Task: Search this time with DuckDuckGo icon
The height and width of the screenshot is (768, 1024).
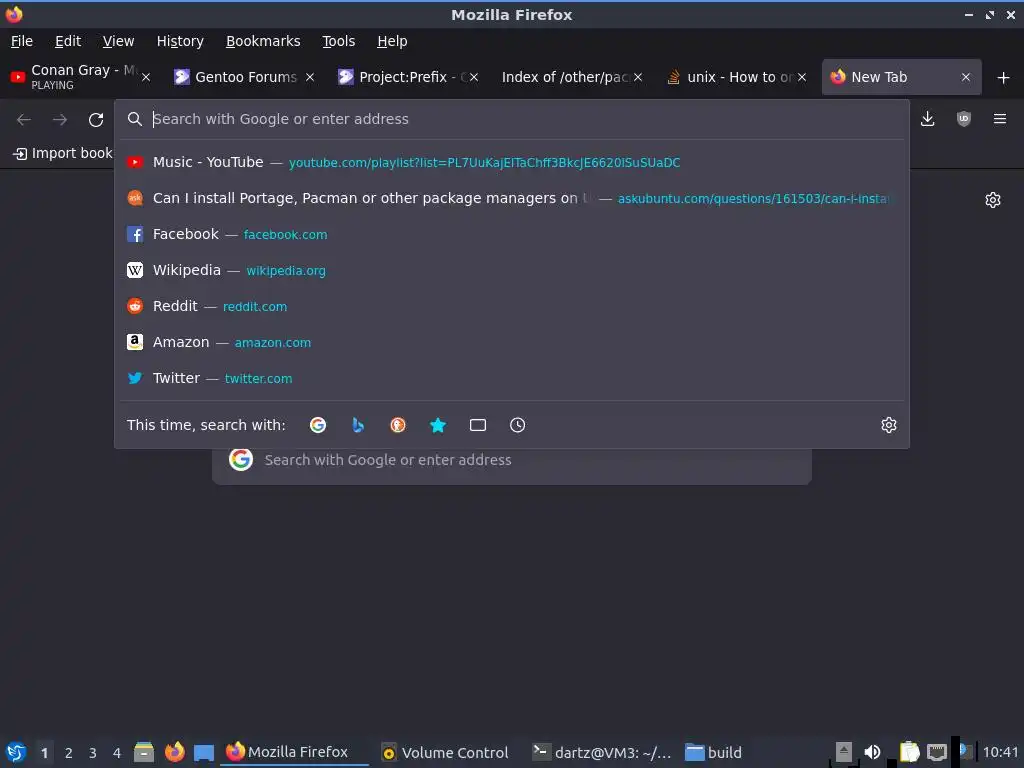Action: pyautogui.click(x=398, y=425)
